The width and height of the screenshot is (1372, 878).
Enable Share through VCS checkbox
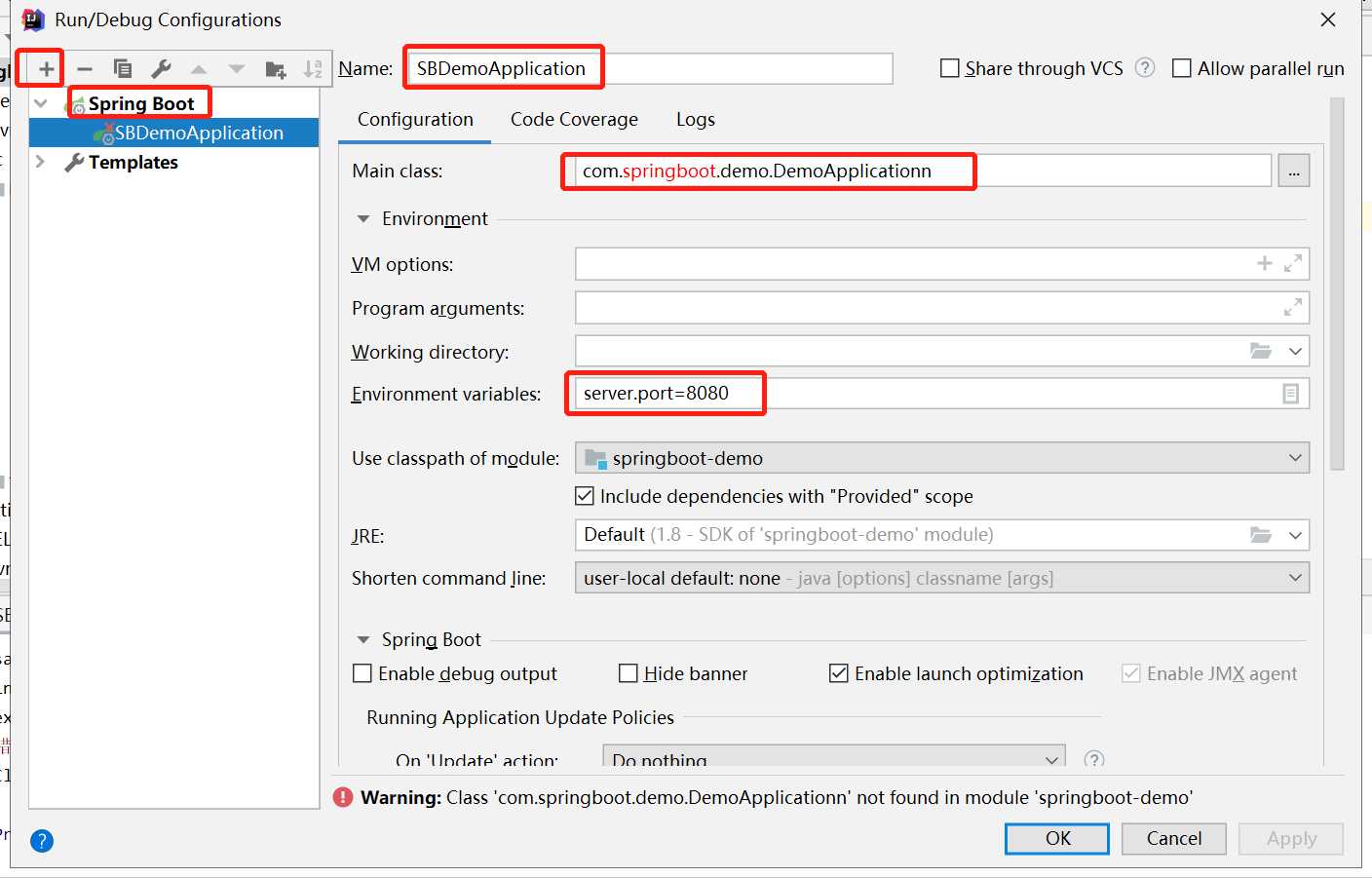pos(949,68)
